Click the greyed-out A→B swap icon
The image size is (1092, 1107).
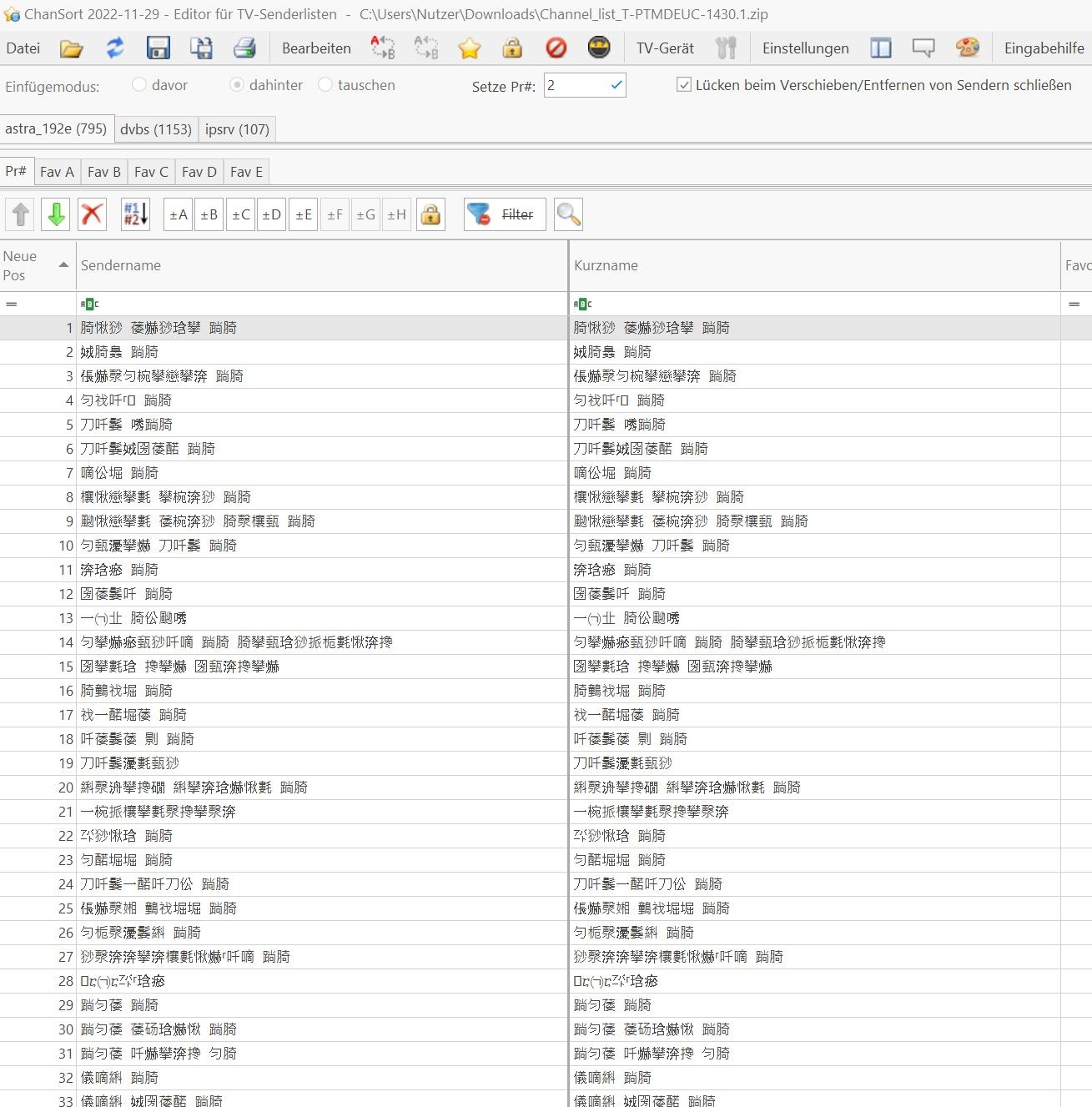[426, 48]
